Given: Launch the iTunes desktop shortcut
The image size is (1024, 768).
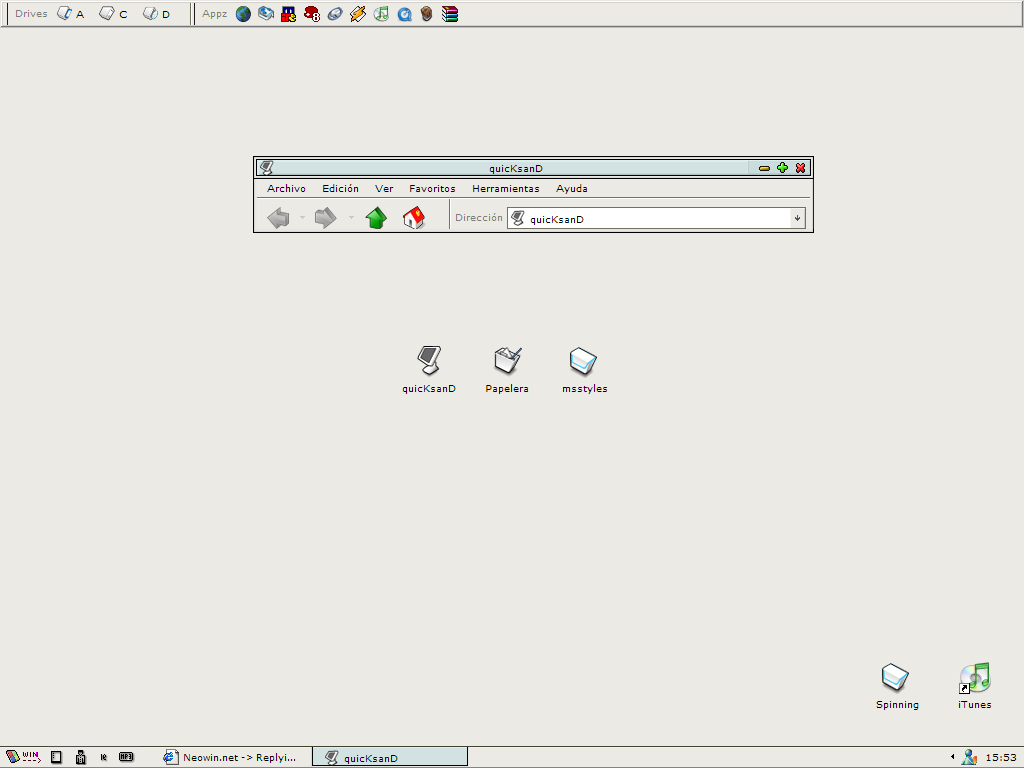Looking at the screenshot, I should click(x=974, y=678).
